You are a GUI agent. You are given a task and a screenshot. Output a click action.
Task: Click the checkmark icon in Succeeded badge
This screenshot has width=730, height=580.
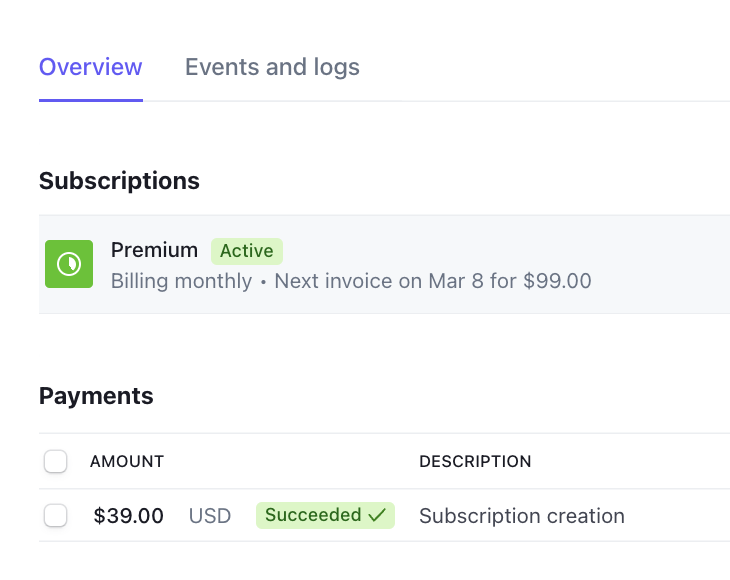[x=377, y=516]
